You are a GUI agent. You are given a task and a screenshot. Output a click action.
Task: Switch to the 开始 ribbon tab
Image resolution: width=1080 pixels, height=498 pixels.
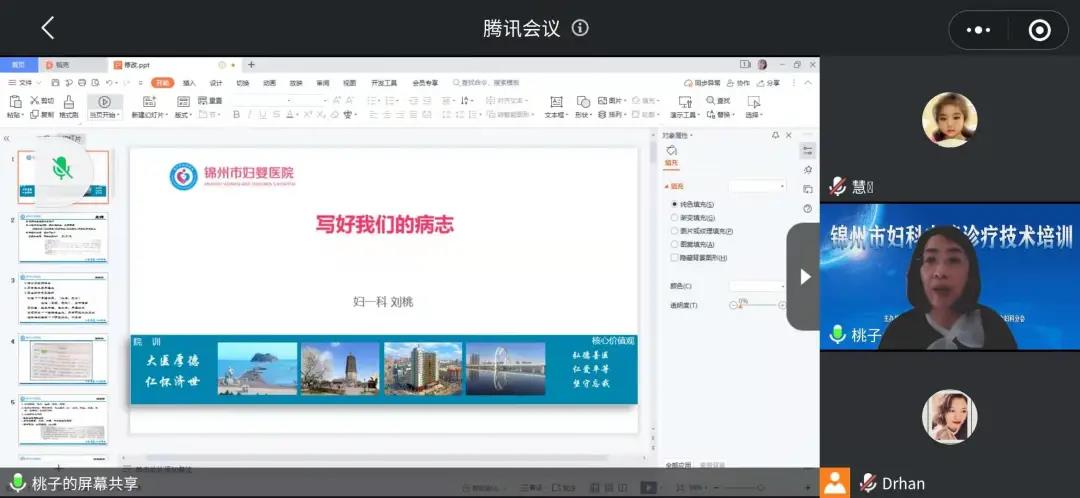163,83
